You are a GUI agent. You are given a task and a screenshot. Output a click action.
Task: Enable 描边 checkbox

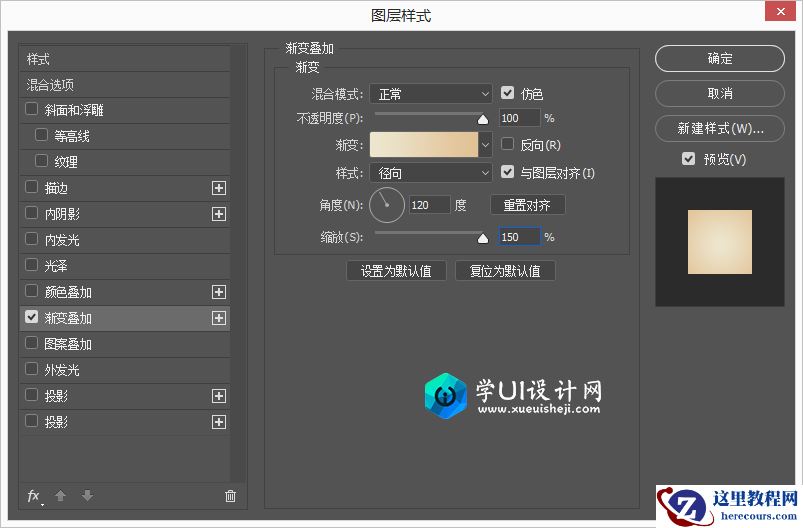pyautogui.click(x=32, y=187)
